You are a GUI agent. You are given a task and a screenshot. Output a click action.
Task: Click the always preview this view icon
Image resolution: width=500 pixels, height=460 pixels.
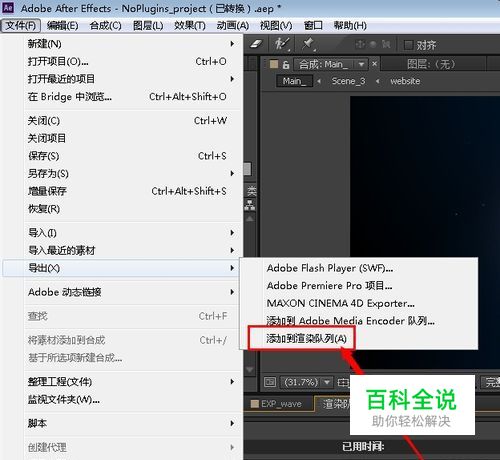tap(270, 382)
